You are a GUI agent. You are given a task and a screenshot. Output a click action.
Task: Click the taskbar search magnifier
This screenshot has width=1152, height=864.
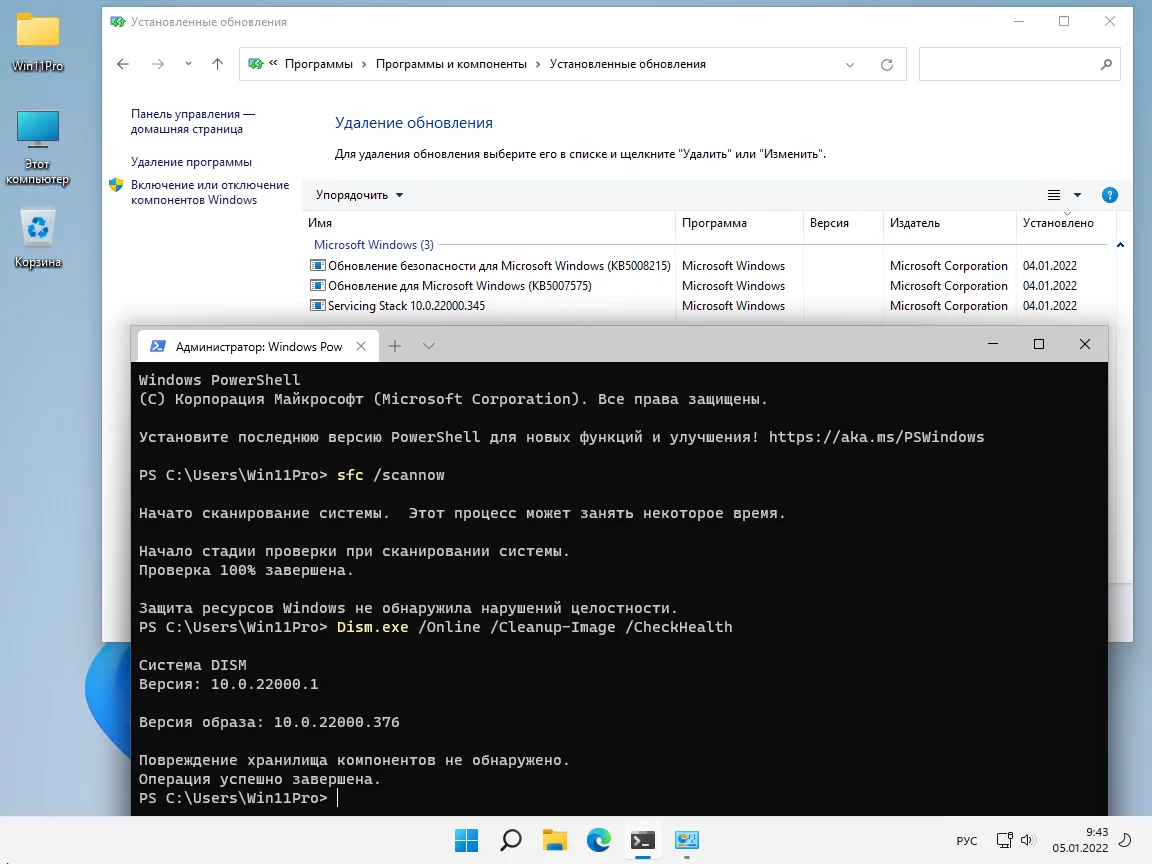coord(511,840)
